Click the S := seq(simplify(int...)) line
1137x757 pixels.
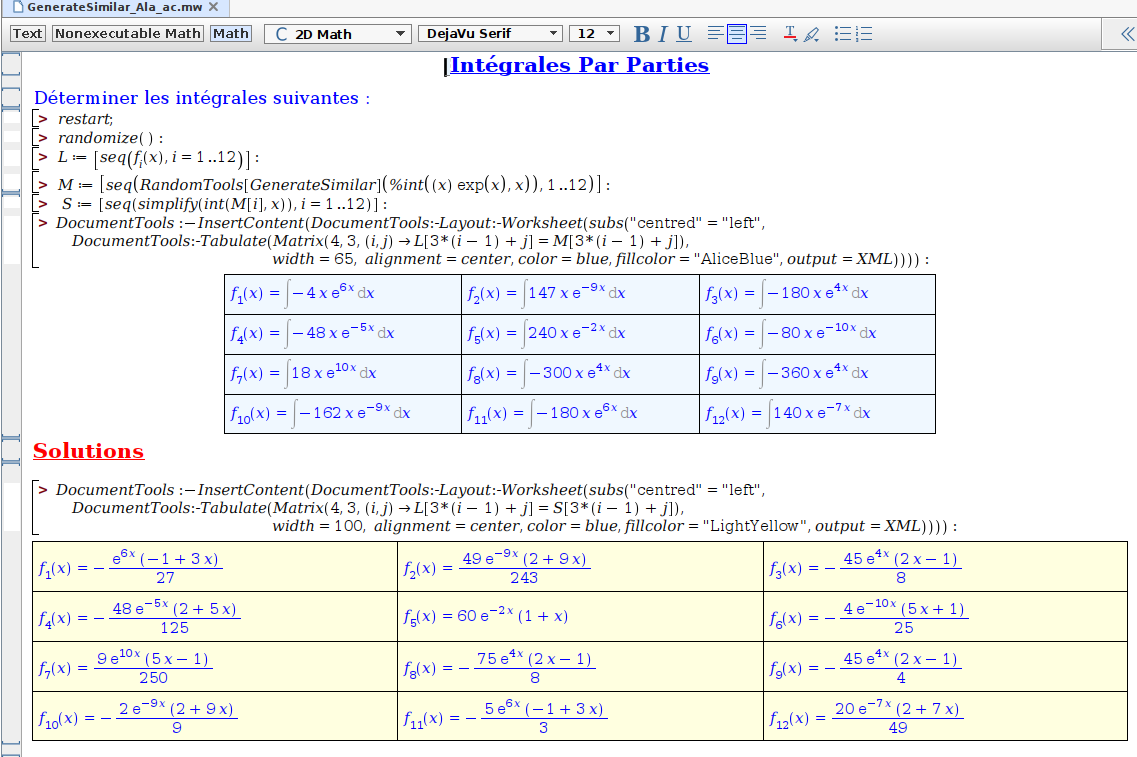(224, 204)
